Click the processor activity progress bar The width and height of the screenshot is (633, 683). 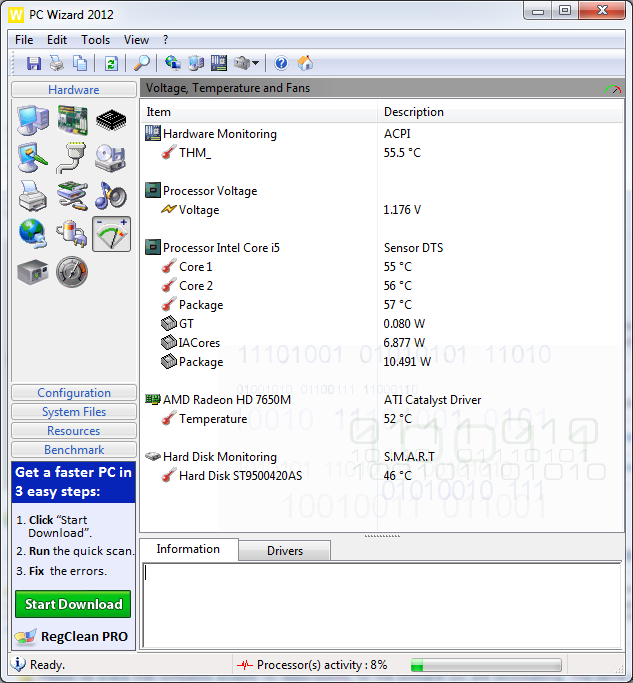click(x=486, y=665)
